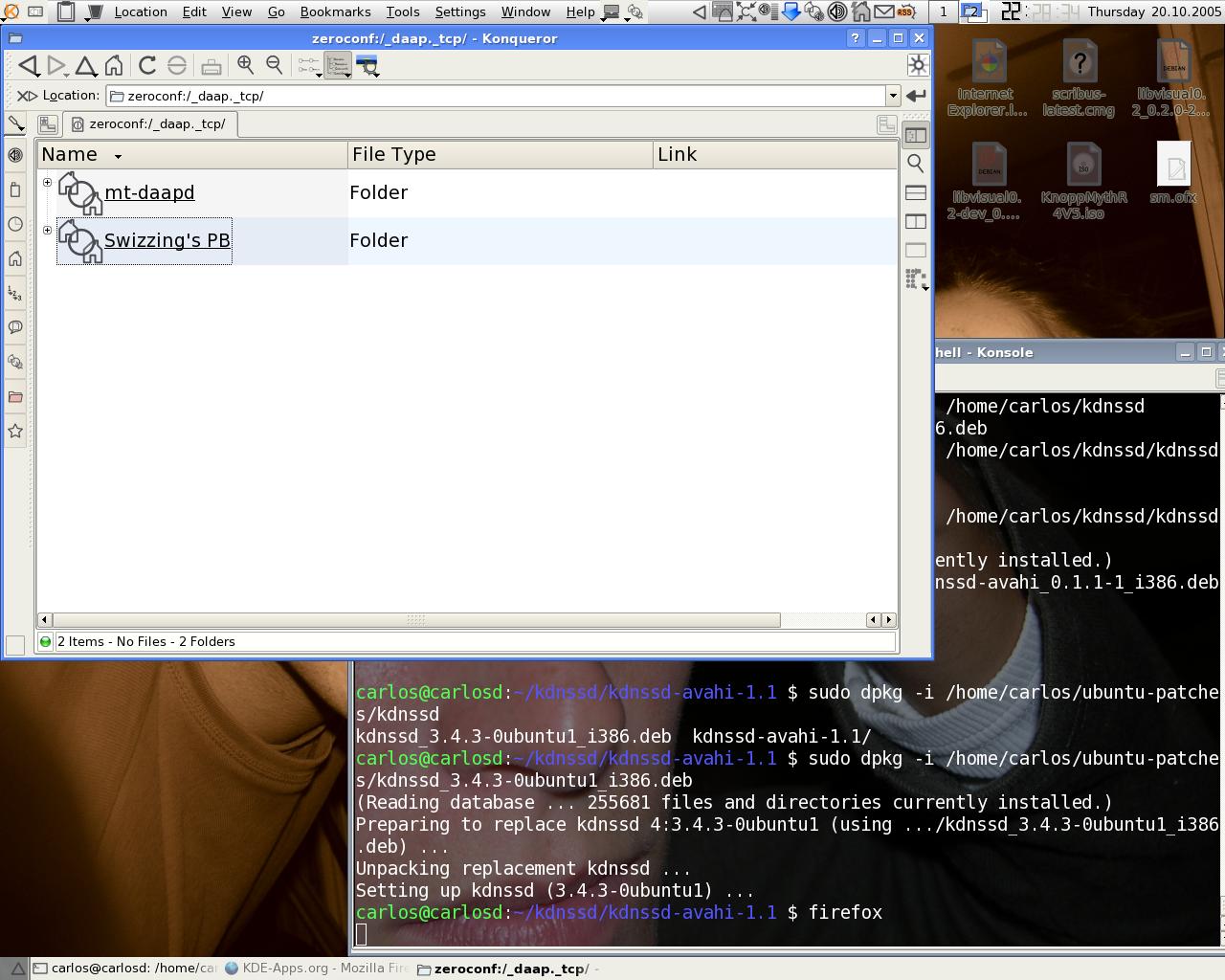The image size is (1225, 980).
Task: Open the sidebar speech bubble panel
Action: 15,327
